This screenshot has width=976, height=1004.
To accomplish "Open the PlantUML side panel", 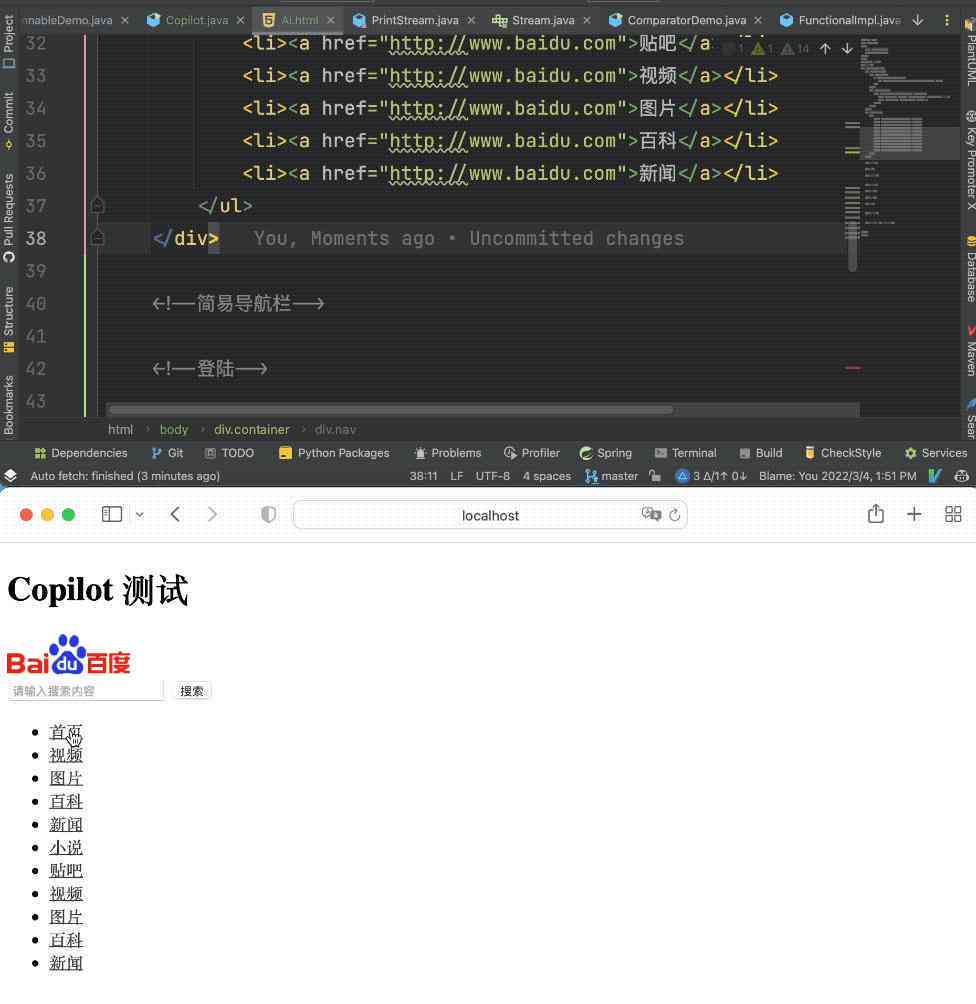I will (970, 51).
